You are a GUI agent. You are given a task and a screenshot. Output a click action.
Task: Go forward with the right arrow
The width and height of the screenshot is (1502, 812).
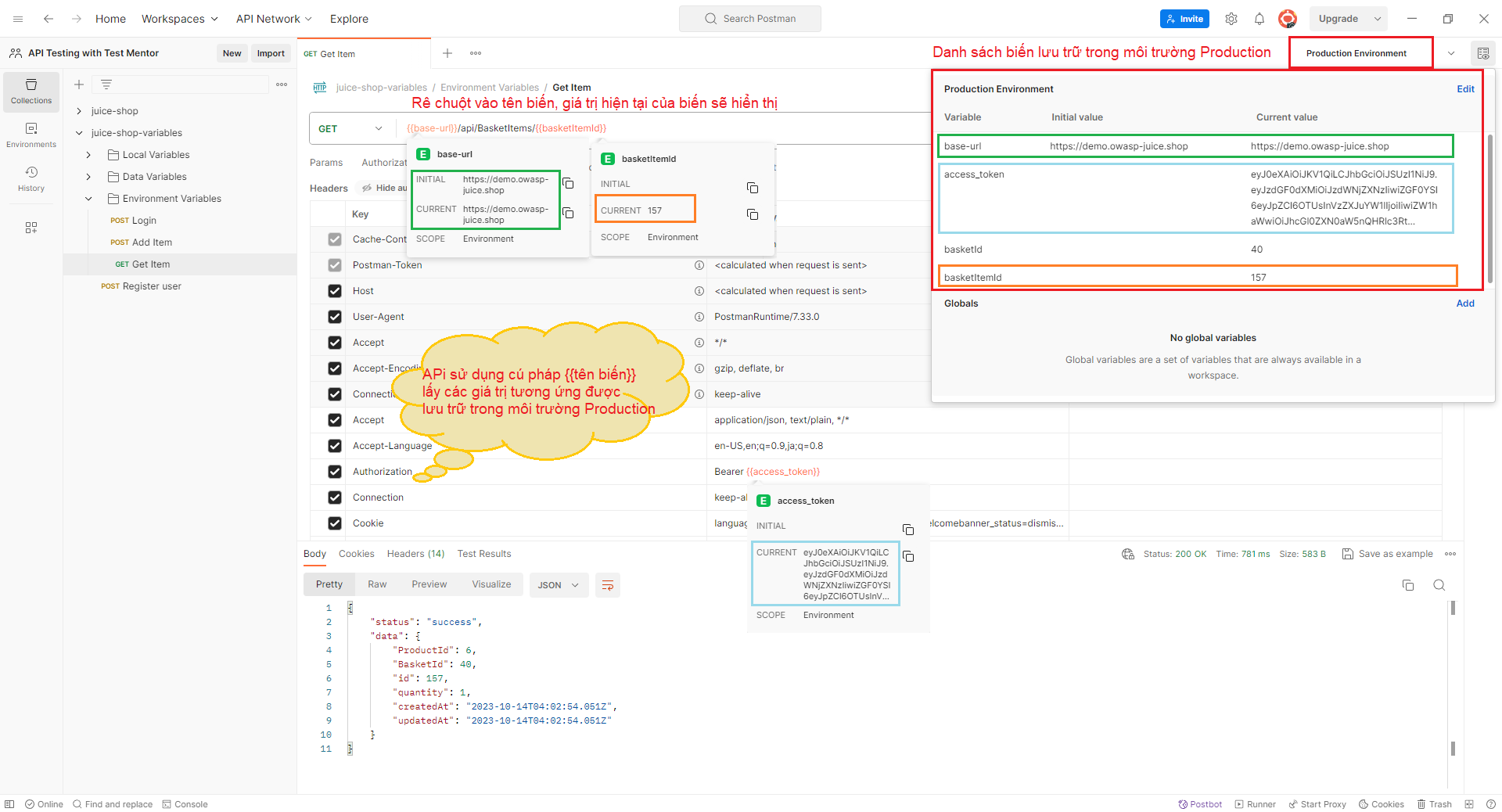click(77, 19)
